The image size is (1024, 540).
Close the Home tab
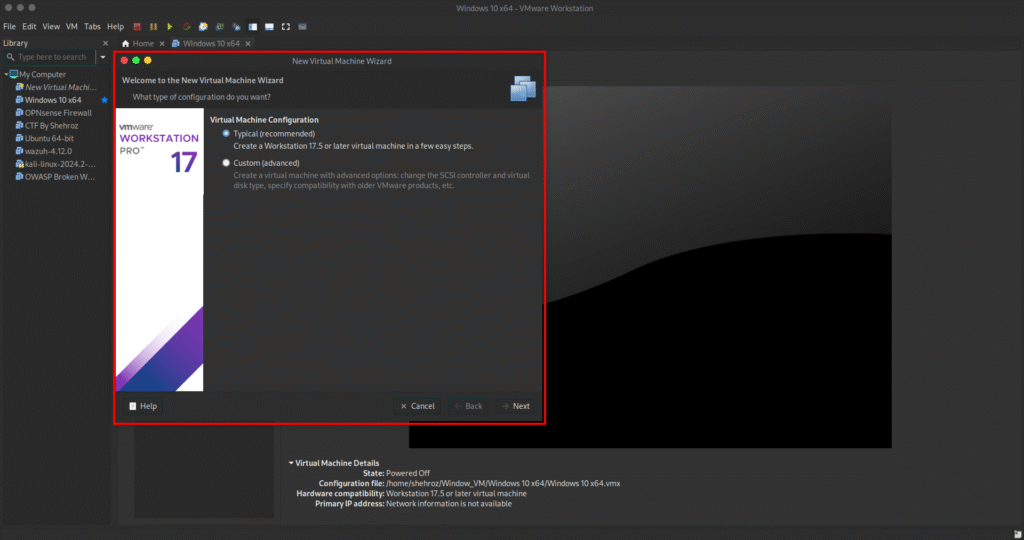coord(162,44)
